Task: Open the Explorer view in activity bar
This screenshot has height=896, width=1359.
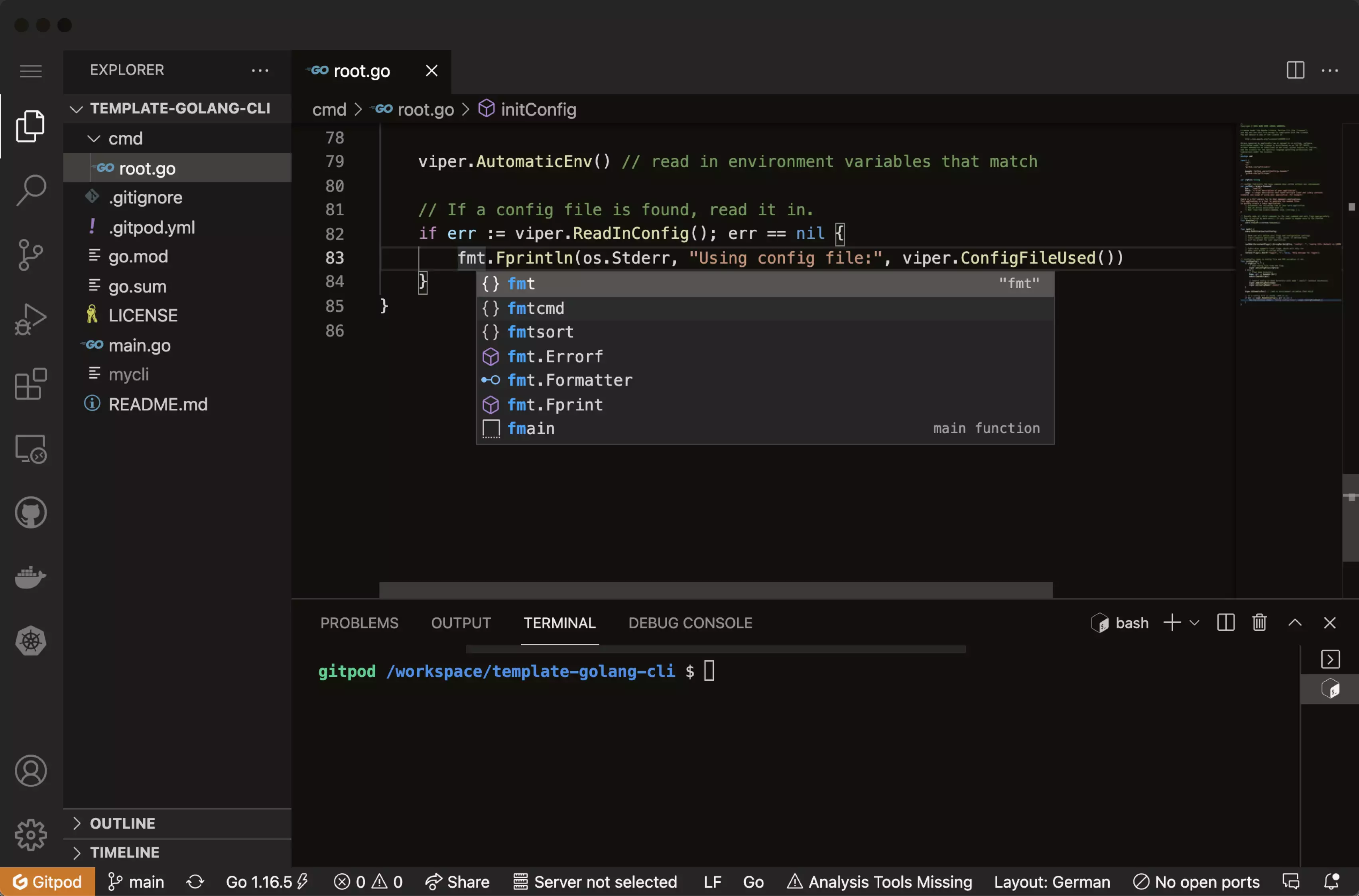Action: click(31, 126)
